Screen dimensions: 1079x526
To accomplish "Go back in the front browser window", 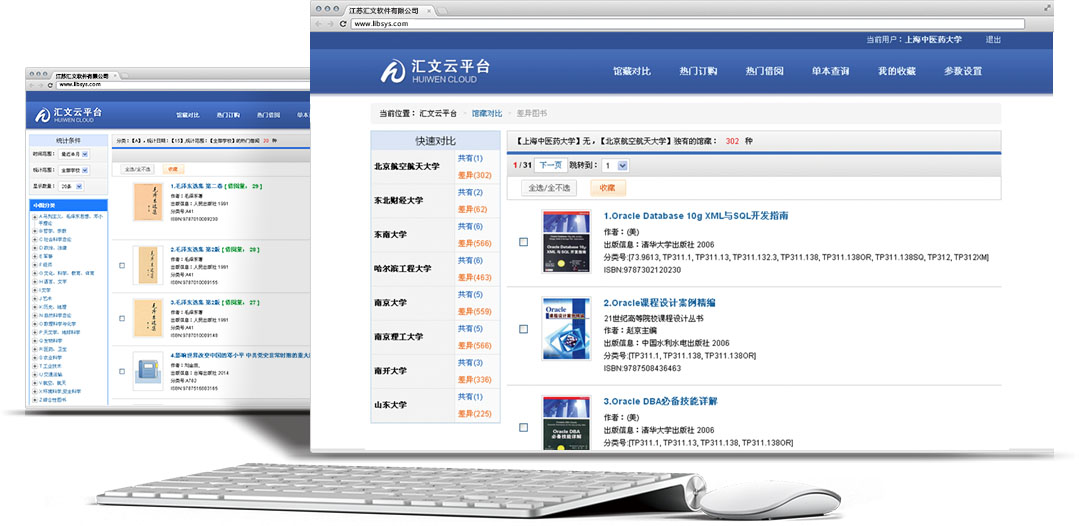I will coord(318,23).
